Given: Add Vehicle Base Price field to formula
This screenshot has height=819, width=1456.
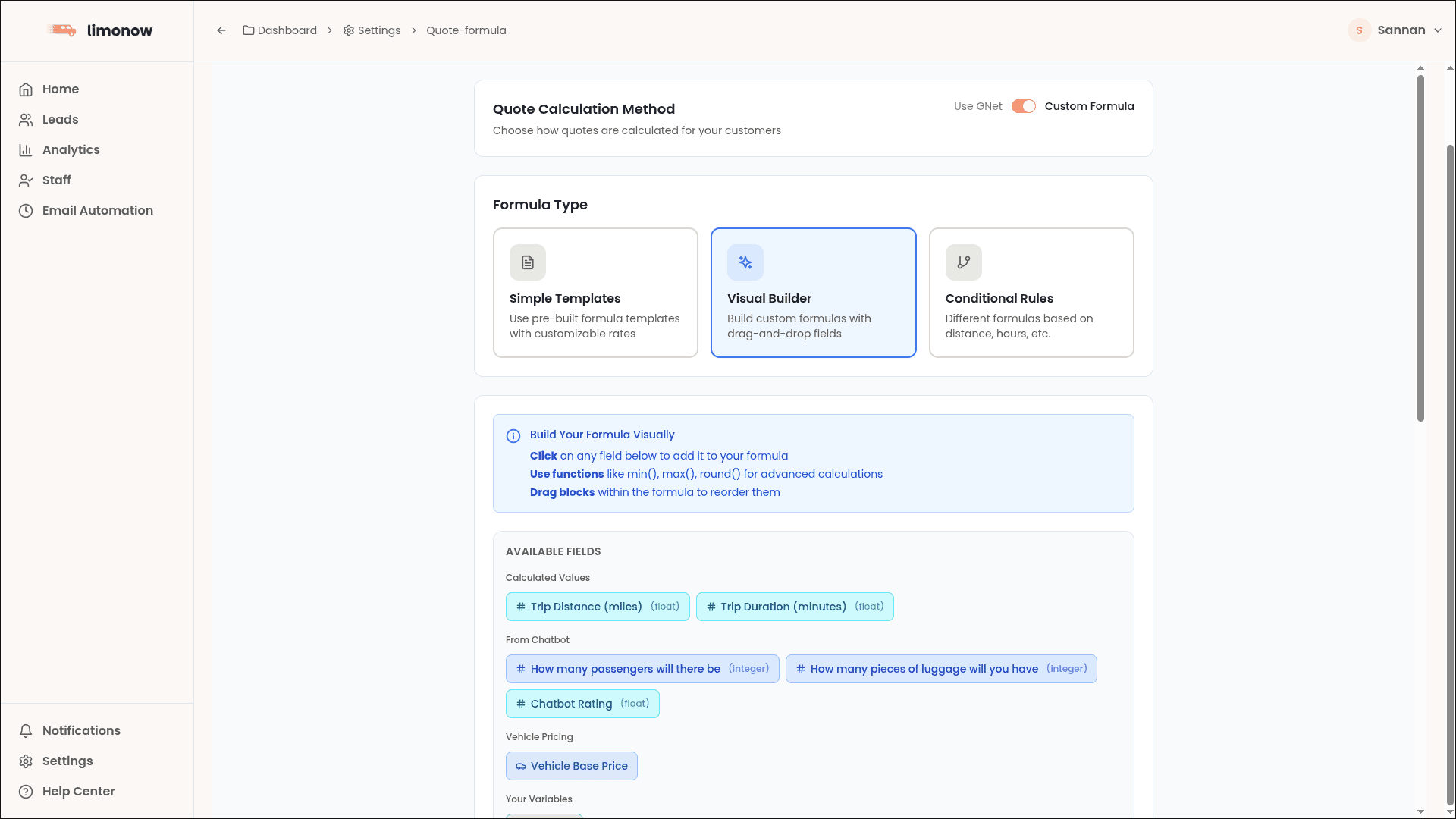Looking at the screenshot, I should point(572,766).
